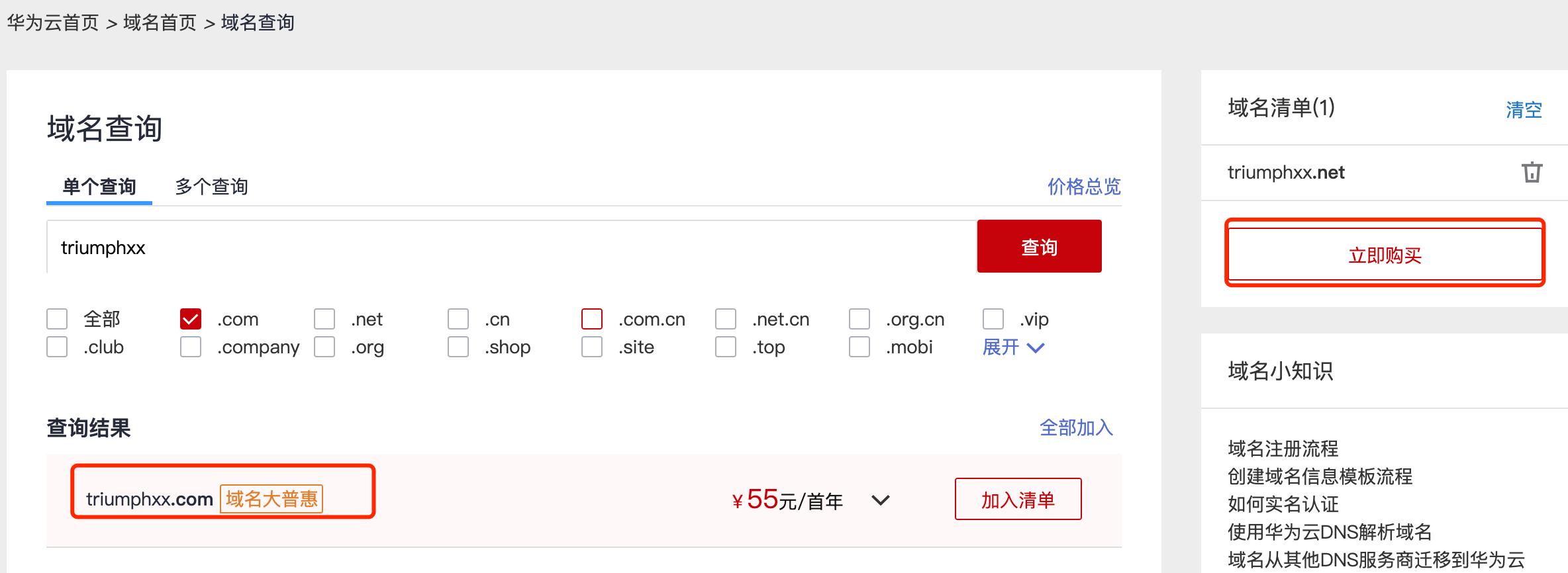This screenshot has width=1568, height=573.
Task: Add triumphxx.com via 加入清单 button
Action: pos(1018,499)
